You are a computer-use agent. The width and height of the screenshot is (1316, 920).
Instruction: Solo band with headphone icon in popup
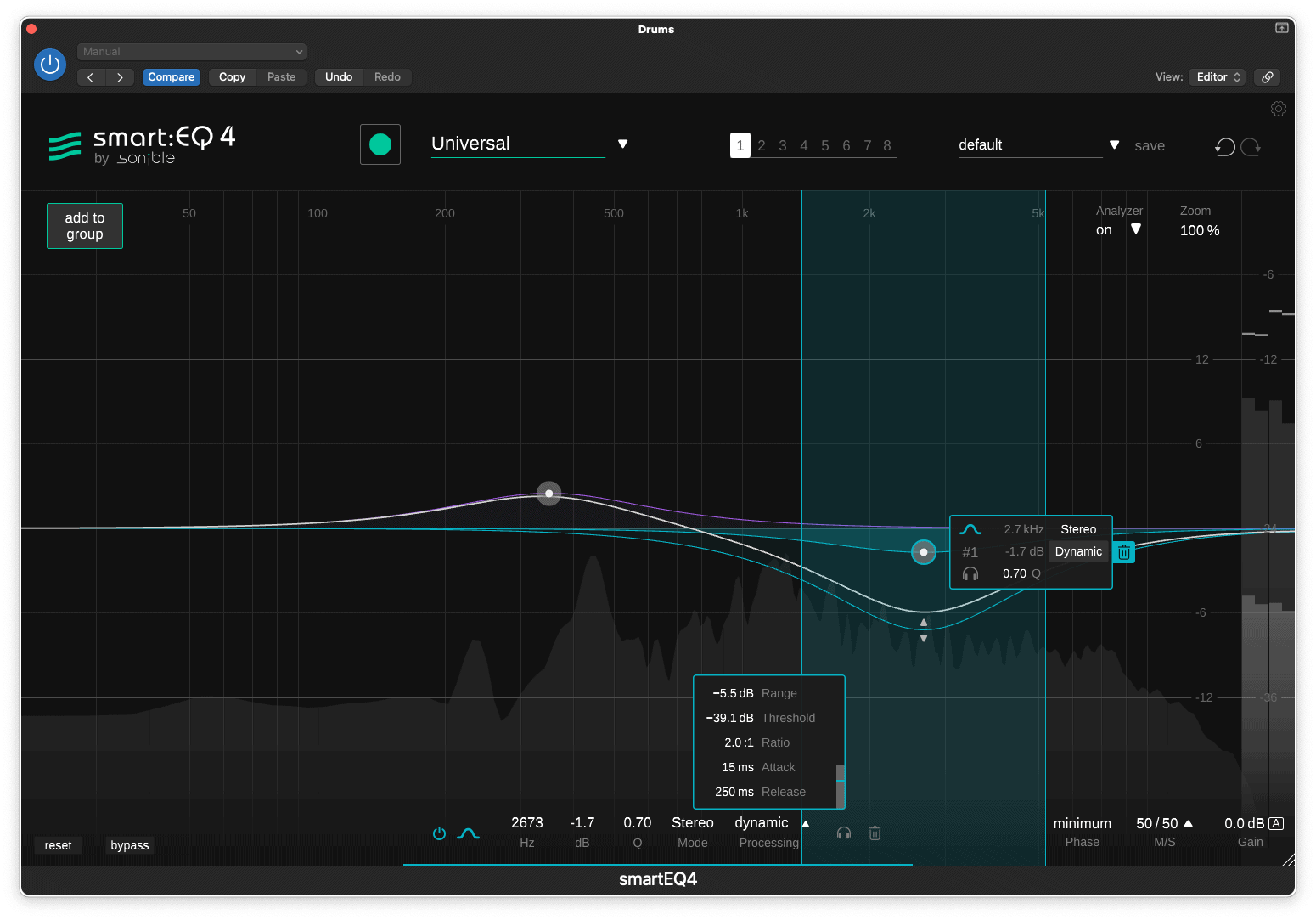970,574
